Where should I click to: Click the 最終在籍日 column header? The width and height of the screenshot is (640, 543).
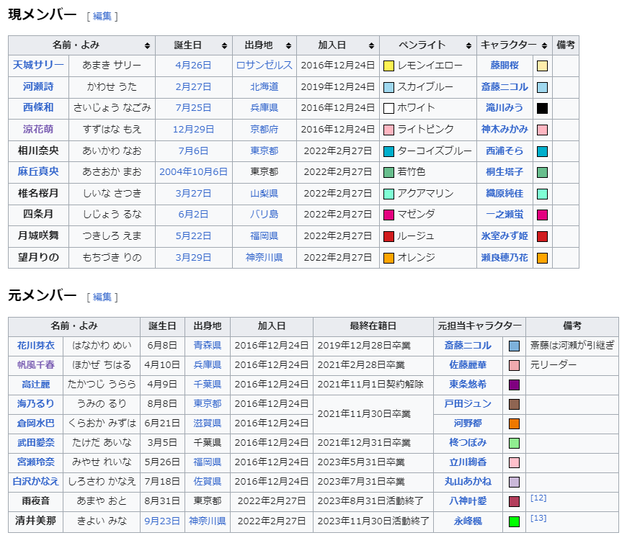[x=373, y=326]
